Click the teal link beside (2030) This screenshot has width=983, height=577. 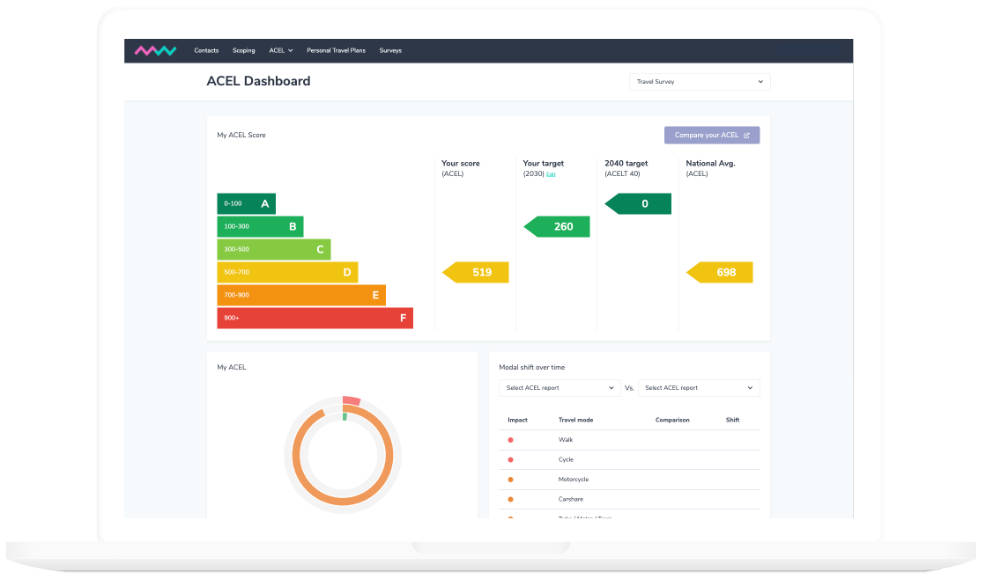[551, 174]
